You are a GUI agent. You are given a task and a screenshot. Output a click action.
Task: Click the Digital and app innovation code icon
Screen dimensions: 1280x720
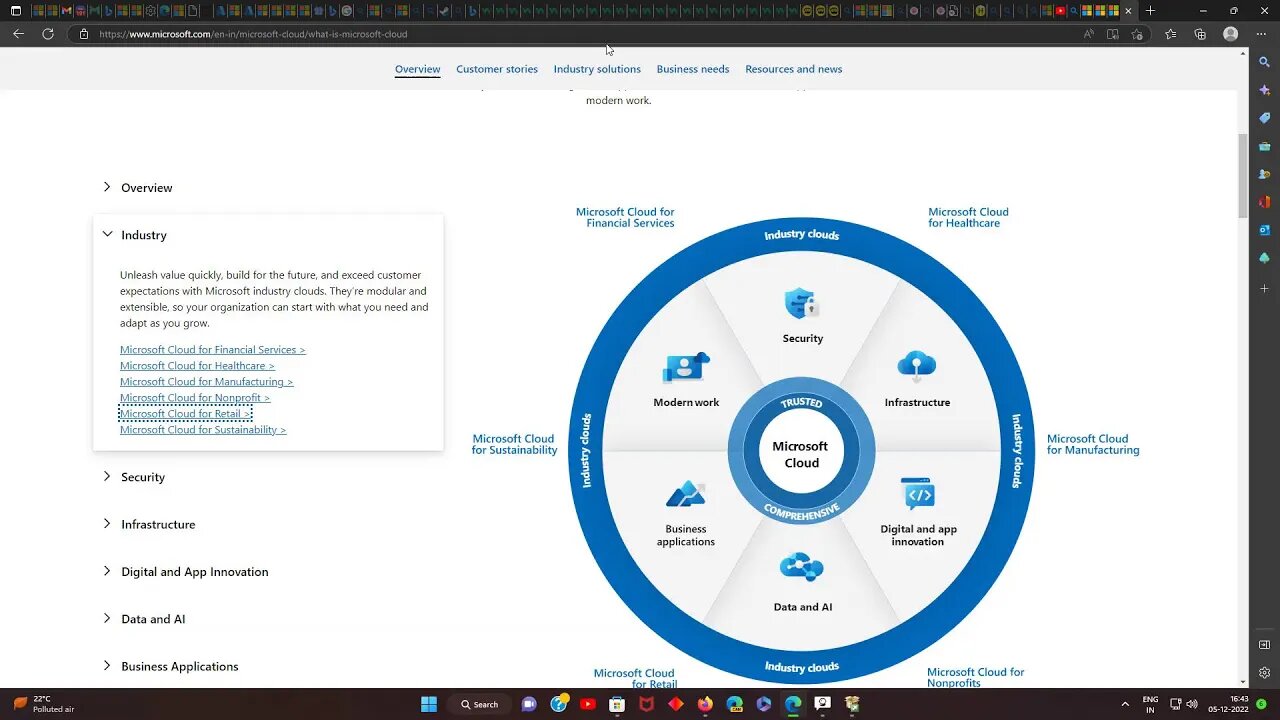pos(918,494)
